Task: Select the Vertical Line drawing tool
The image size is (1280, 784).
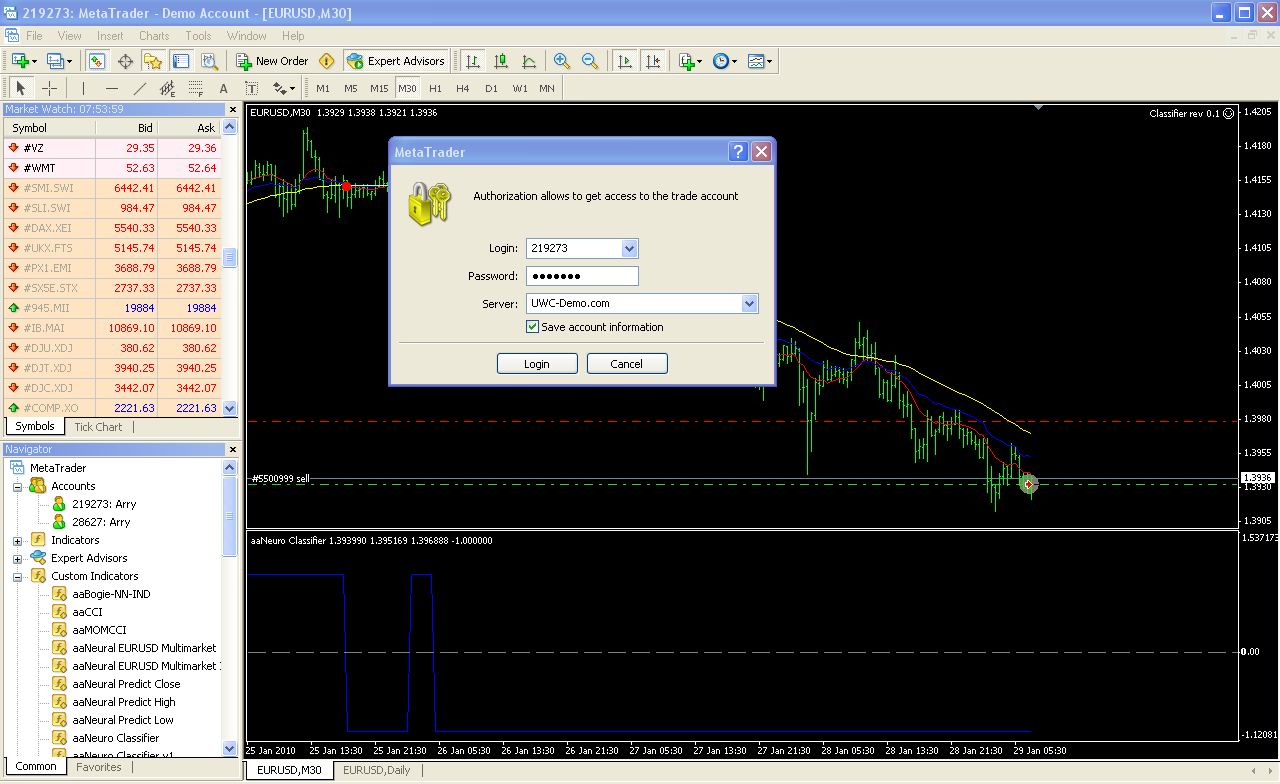Action: click(x=84, y=88)
